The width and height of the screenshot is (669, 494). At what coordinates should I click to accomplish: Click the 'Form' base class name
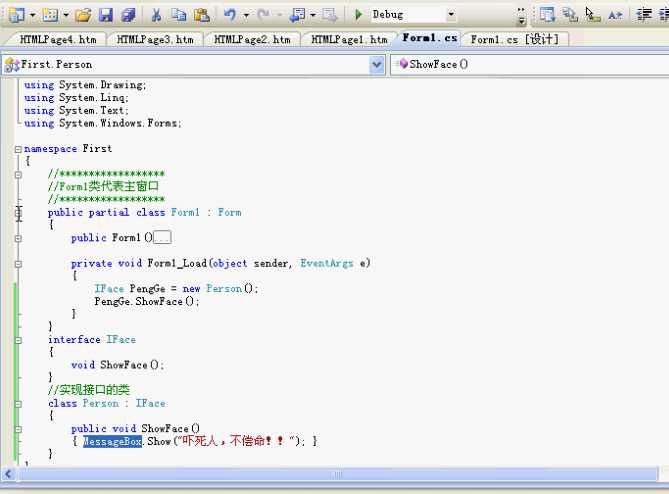[x=230, y=212]
